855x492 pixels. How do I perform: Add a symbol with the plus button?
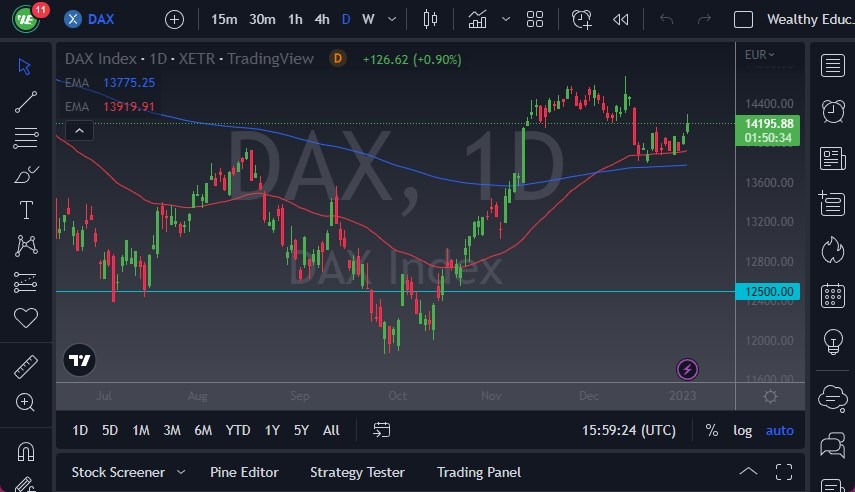(x=174, y=20)
